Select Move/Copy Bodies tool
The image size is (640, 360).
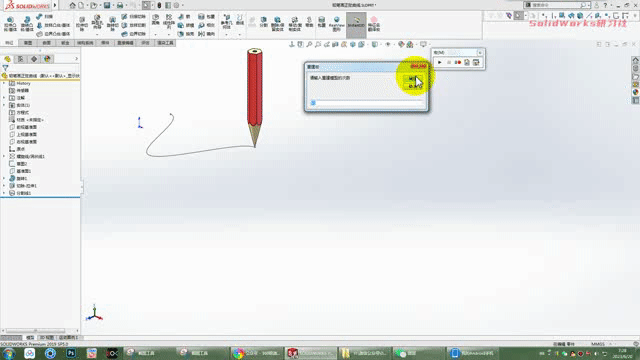[295, 24]
